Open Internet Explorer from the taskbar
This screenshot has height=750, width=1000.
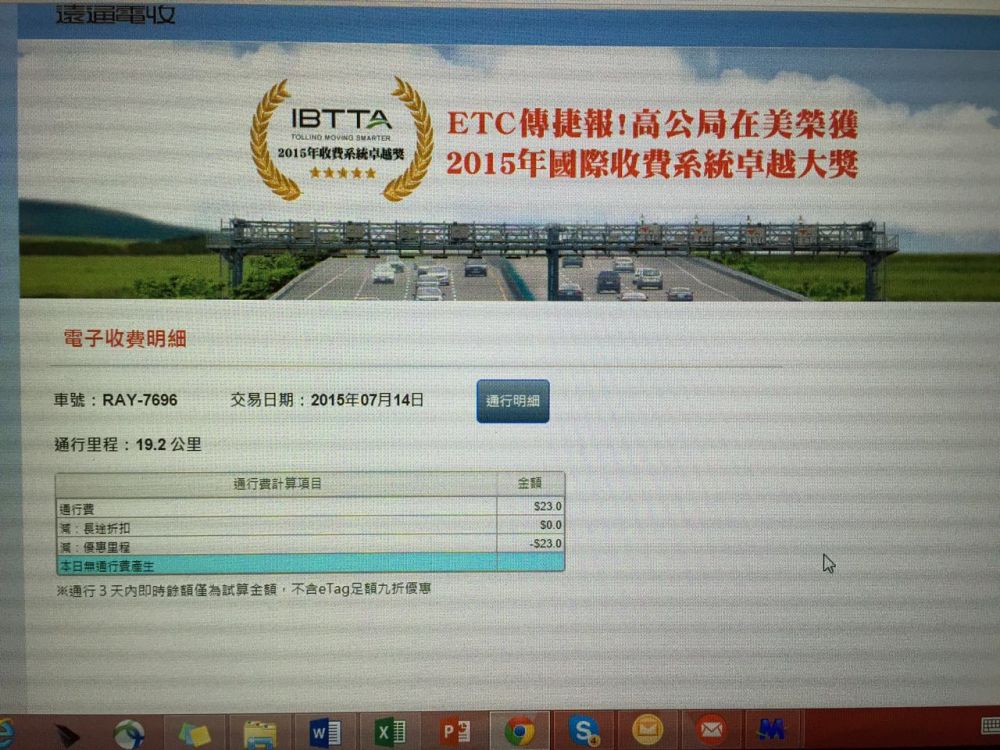7,733
